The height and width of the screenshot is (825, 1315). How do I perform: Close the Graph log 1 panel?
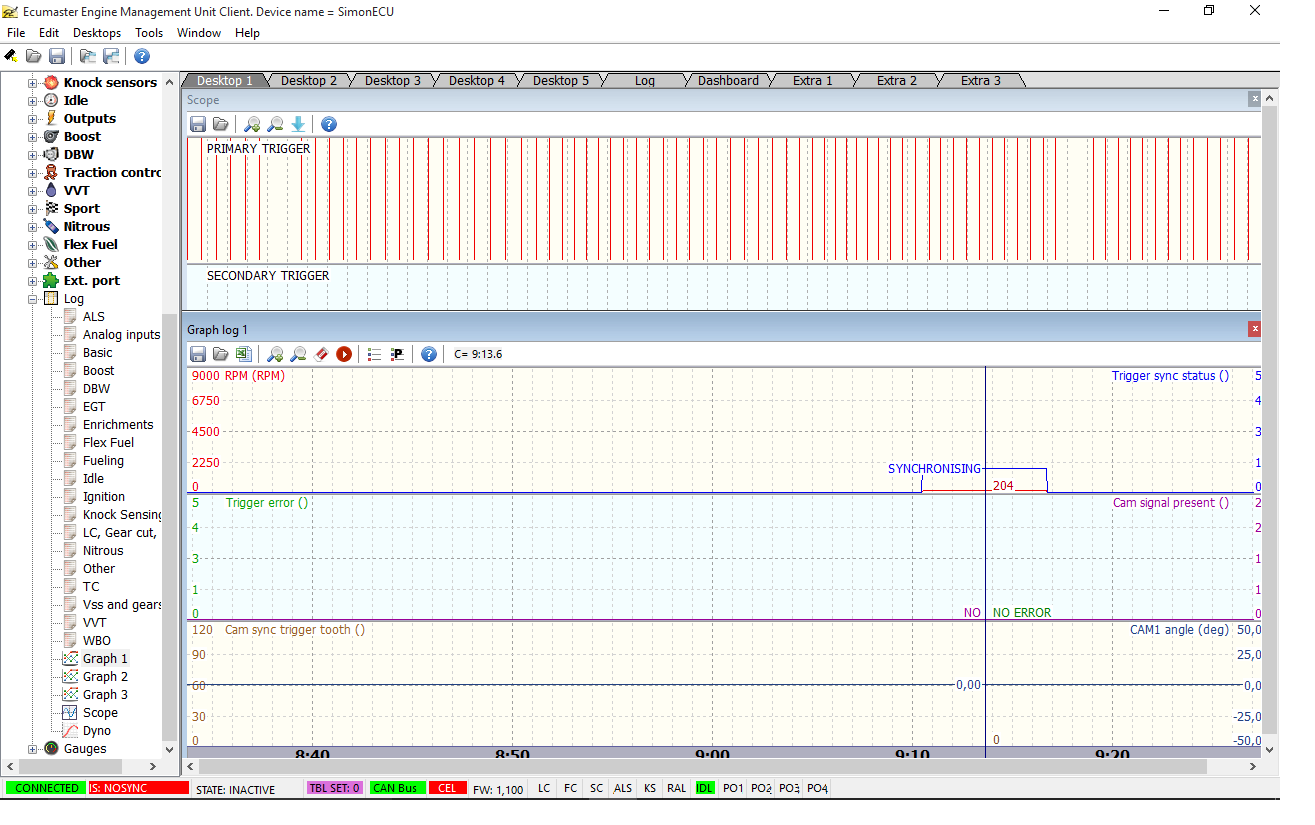[1254, 329]
